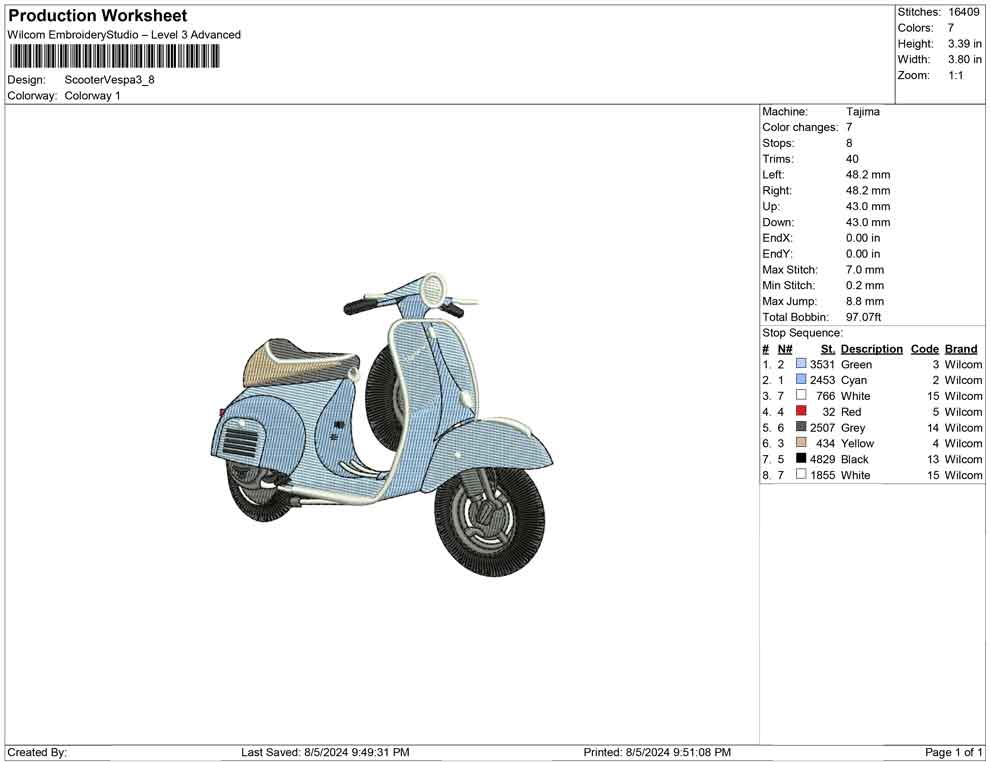Click the Code column header
This screenshot has height=762, width=990.
(925, 349)
